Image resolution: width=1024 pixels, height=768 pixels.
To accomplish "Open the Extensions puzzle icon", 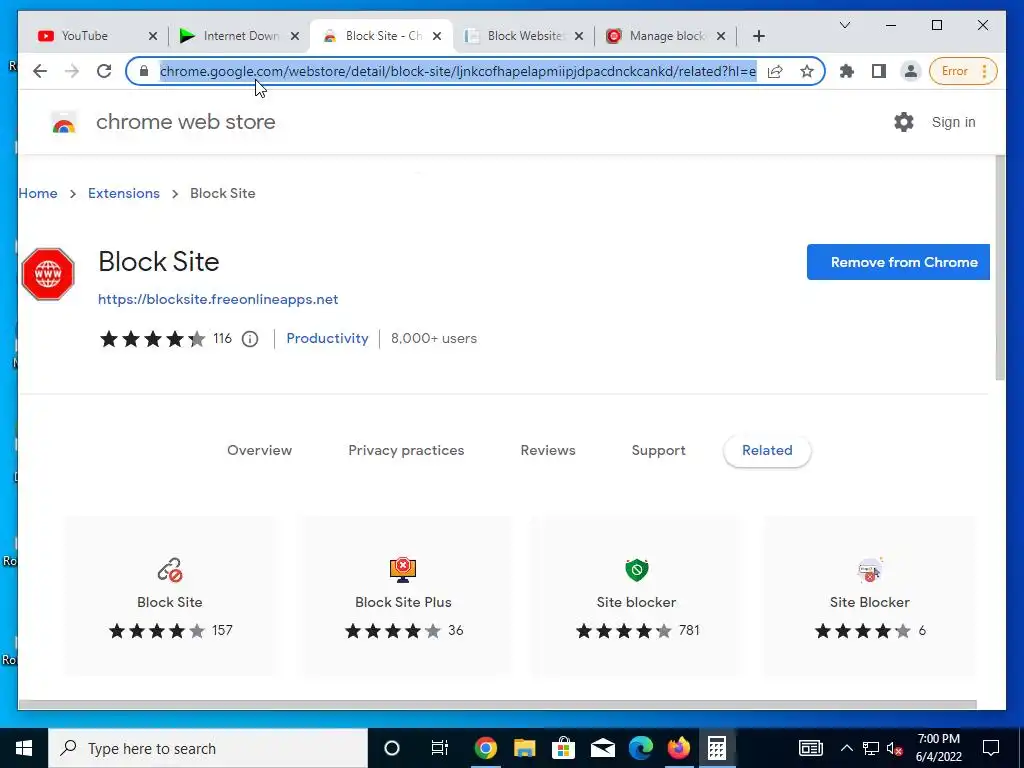I will [847, 71].
